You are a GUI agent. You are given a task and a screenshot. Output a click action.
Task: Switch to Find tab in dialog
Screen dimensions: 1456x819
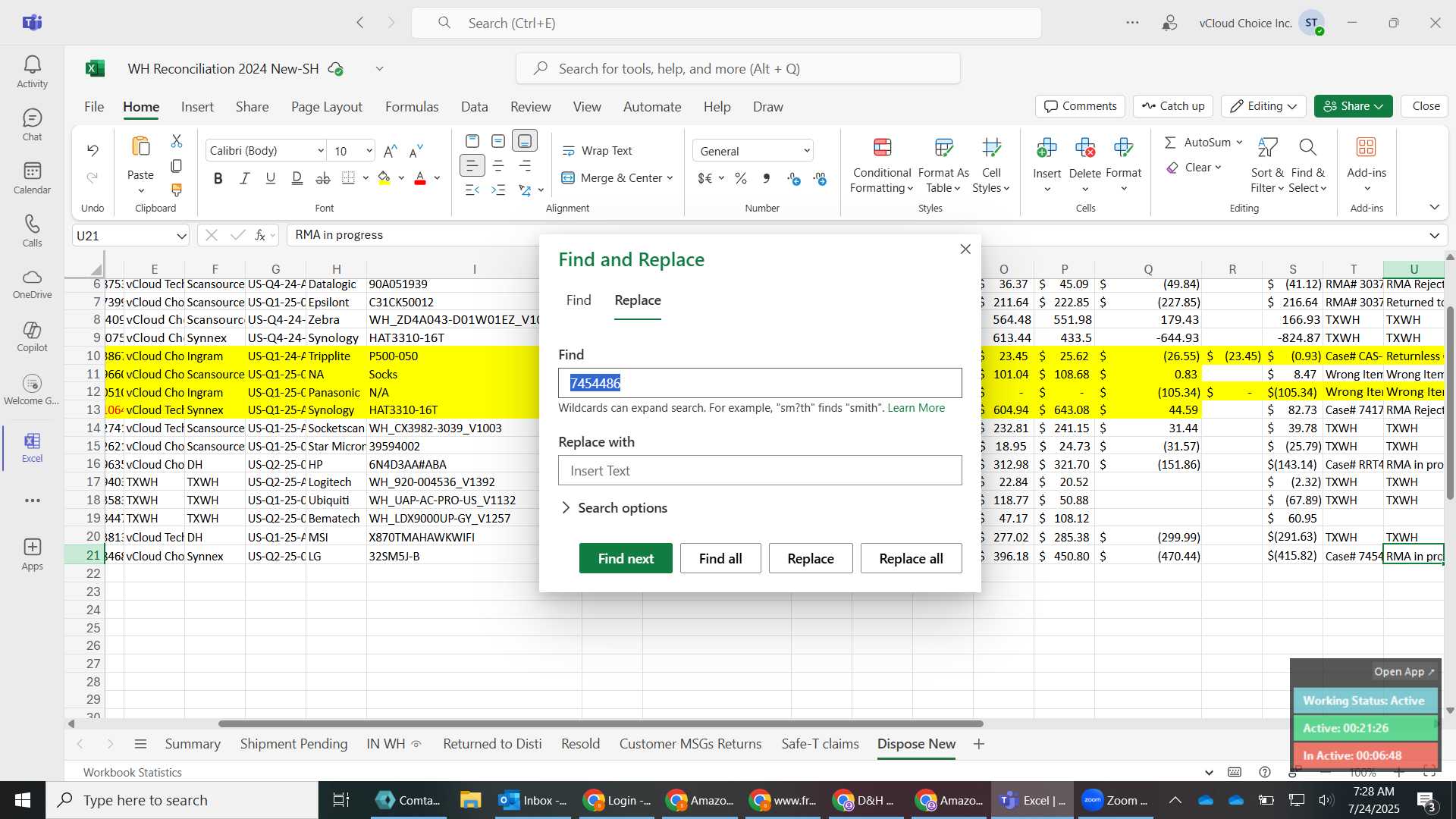[x=579, y=300]
